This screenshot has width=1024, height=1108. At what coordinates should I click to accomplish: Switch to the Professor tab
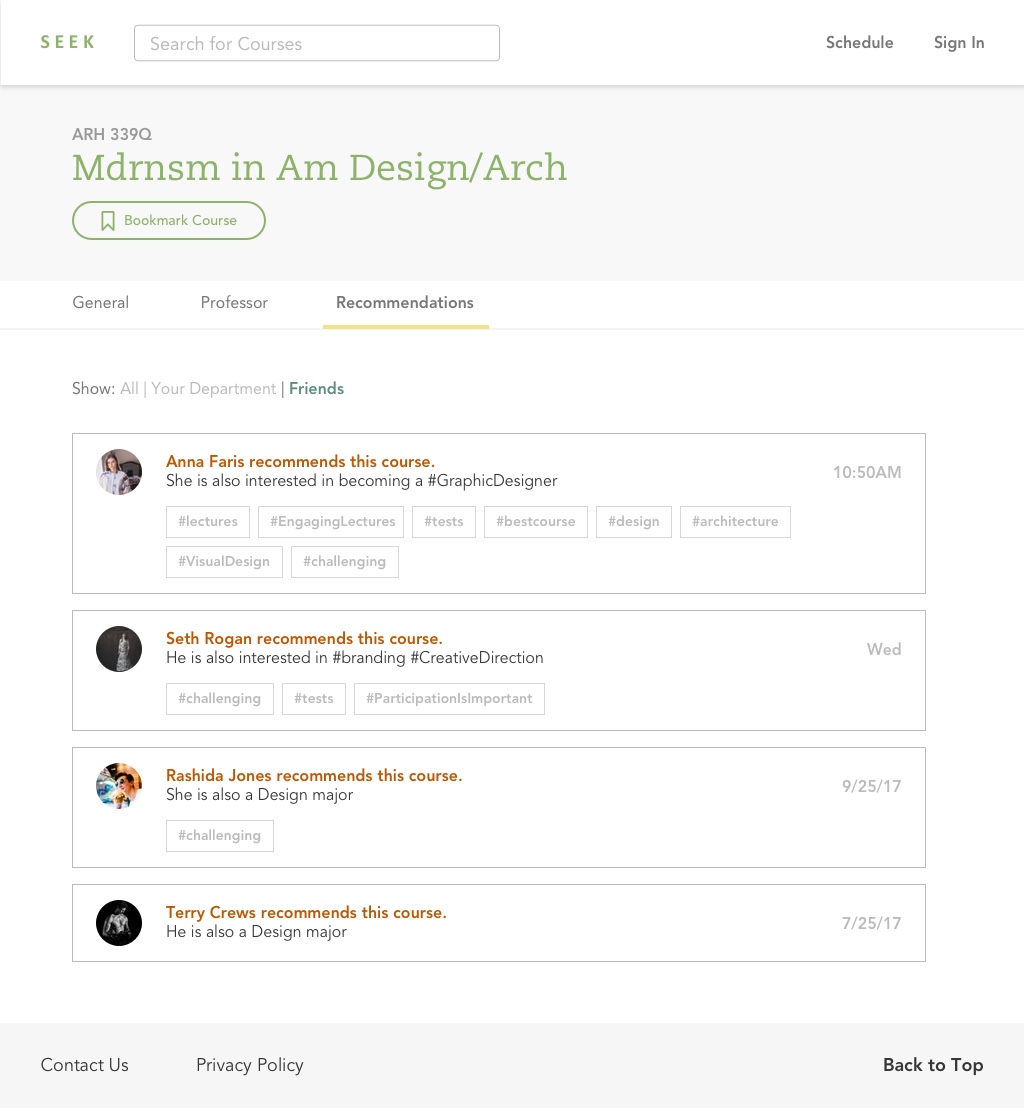click(234, 302)
